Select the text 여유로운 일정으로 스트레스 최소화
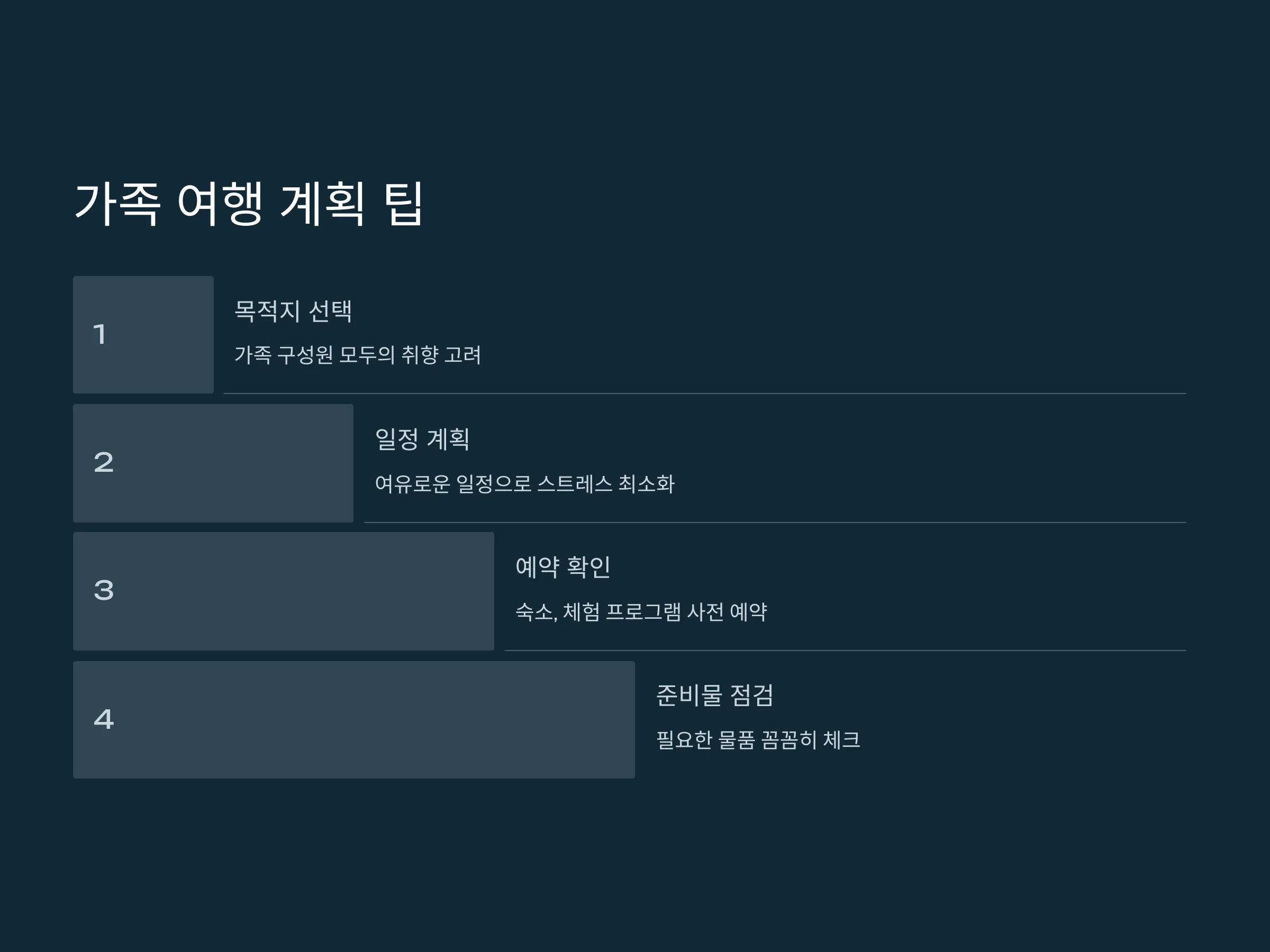 (525, 484)
